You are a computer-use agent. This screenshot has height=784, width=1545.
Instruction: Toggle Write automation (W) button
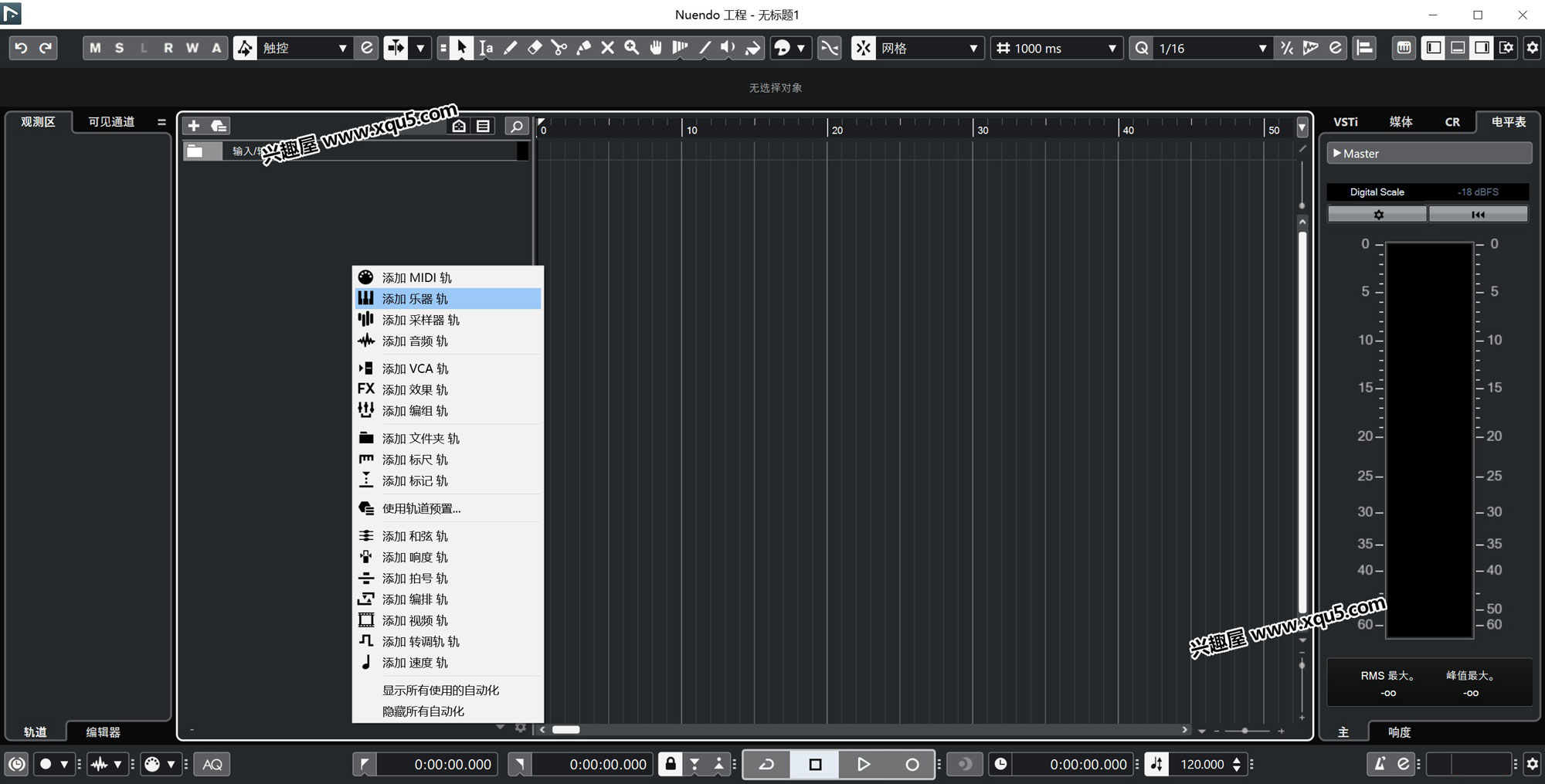192,48
